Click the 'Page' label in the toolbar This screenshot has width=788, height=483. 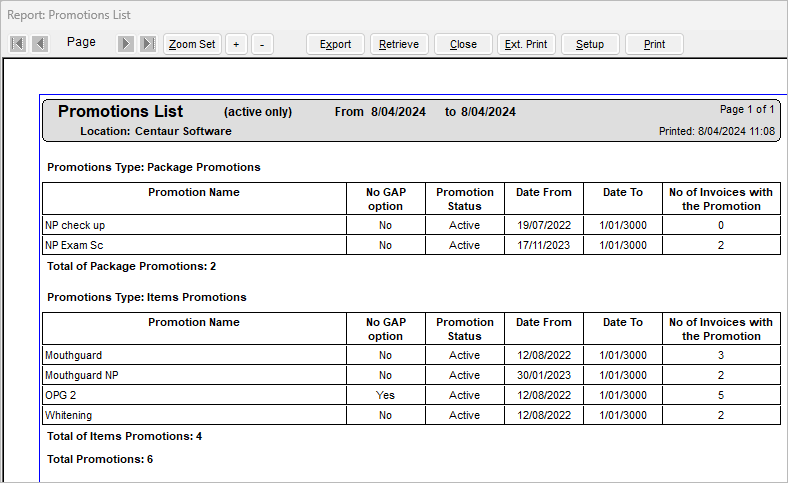(x=81, y=42)
